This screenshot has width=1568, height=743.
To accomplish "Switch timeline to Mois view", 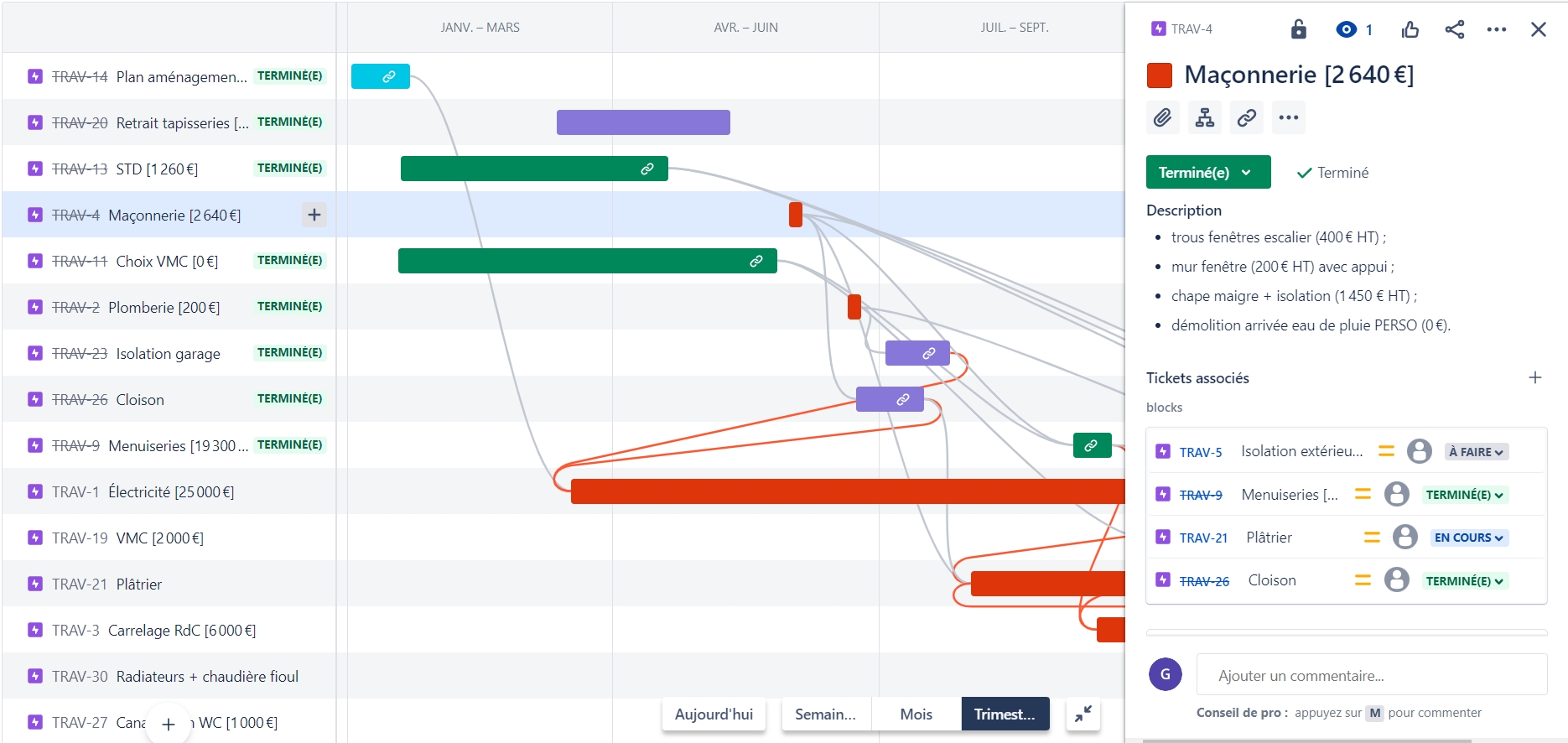I will (916, 714).
